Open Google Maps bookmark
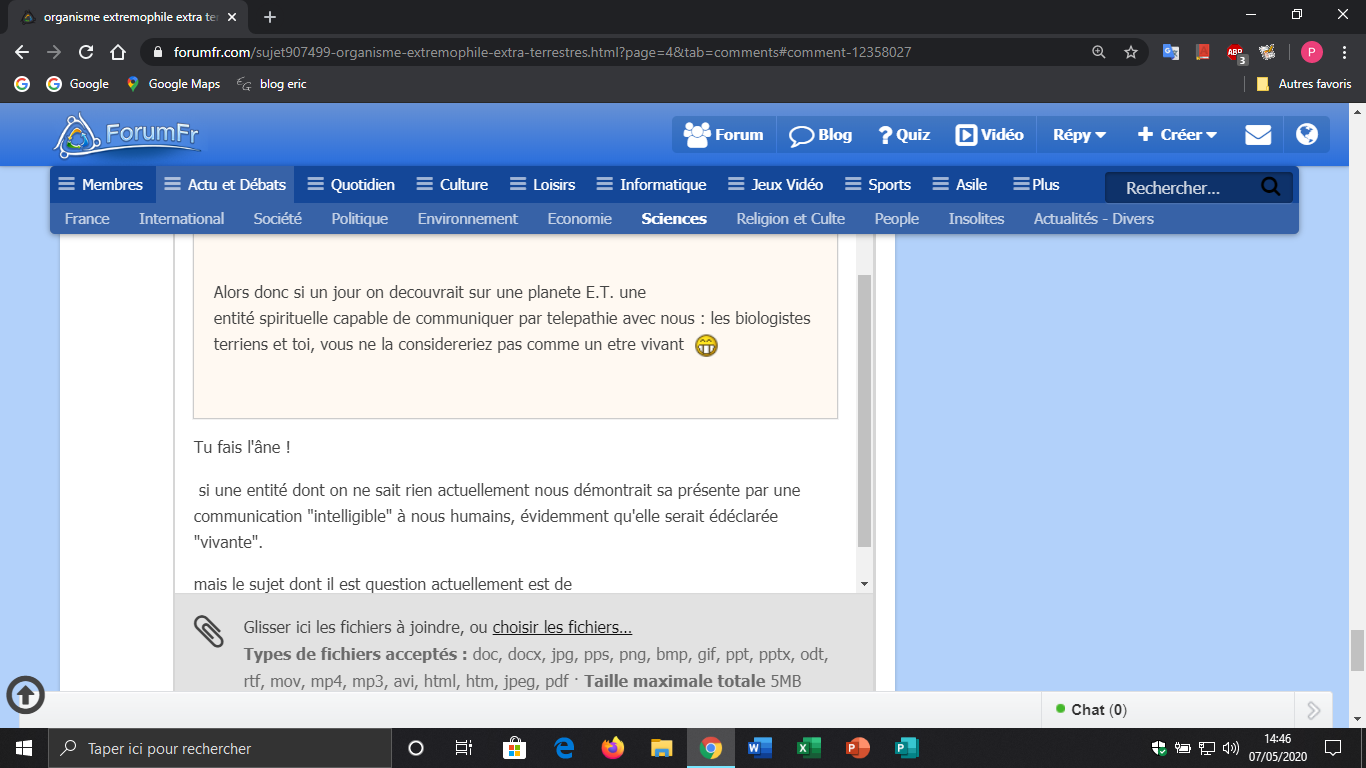1366x768 pixels. 173,84
